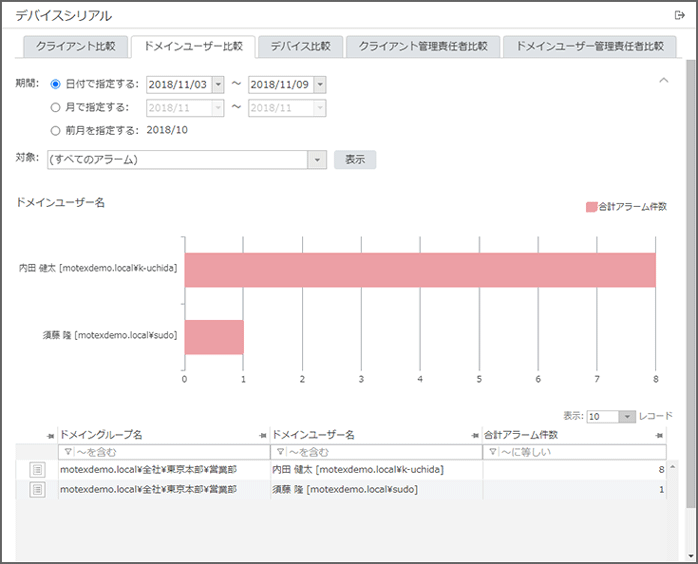Screen dimensions: 698x564
Task: Open detail icon for 須藤 隆 row
Action: point(37,490)
